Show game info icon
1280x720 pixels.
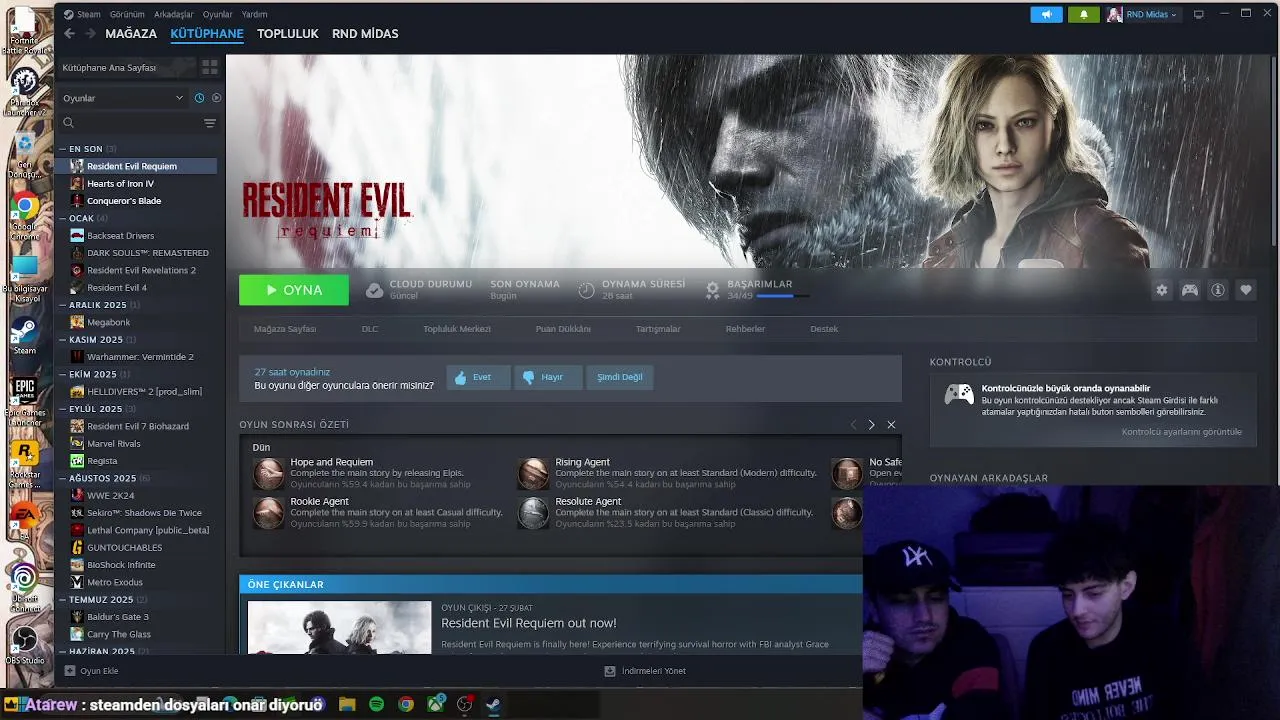click(x=1218, y=290)
